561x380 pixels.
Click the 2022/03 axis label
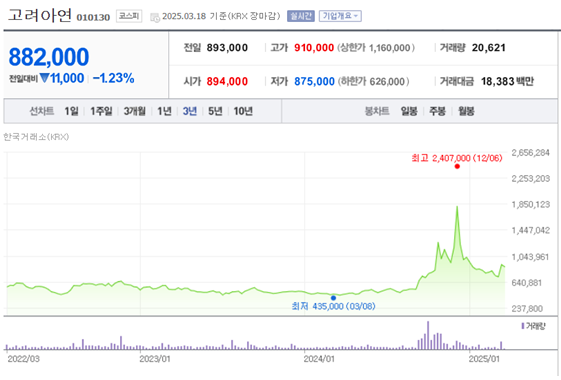point(23,359)
